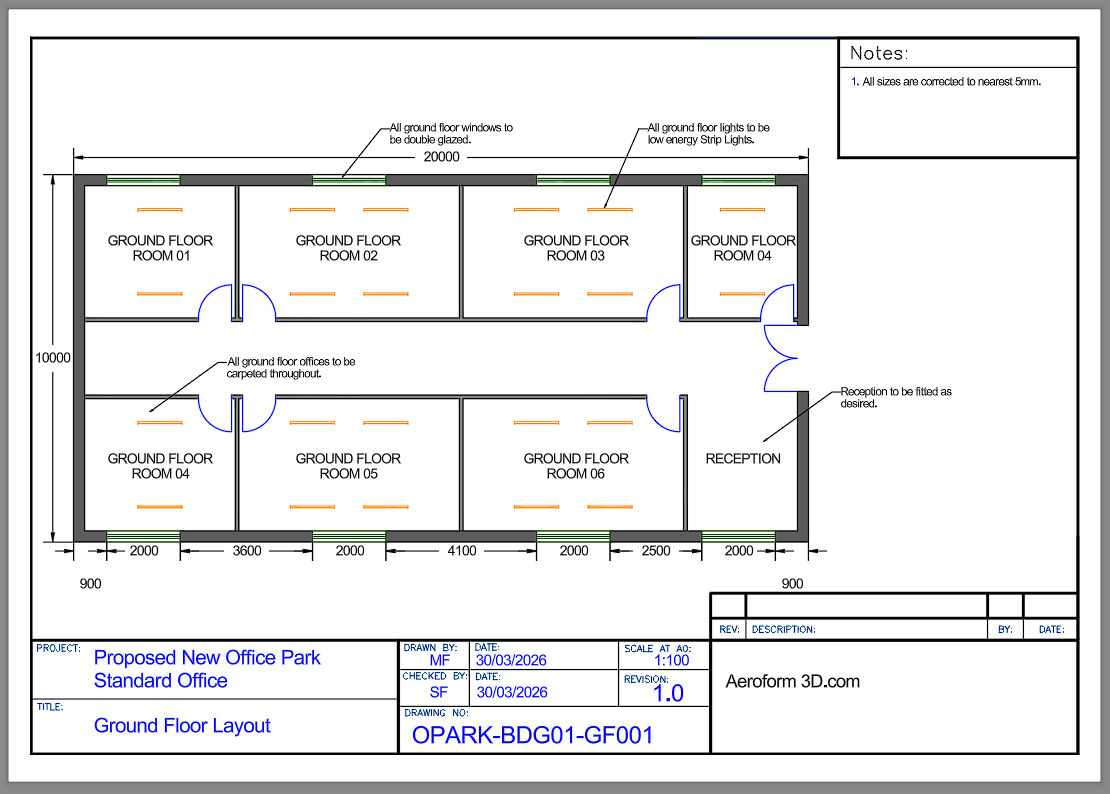Click the 'Aeroform 3D.com' company text
This screenshot has width=1110, height=794.
(792, 681)
